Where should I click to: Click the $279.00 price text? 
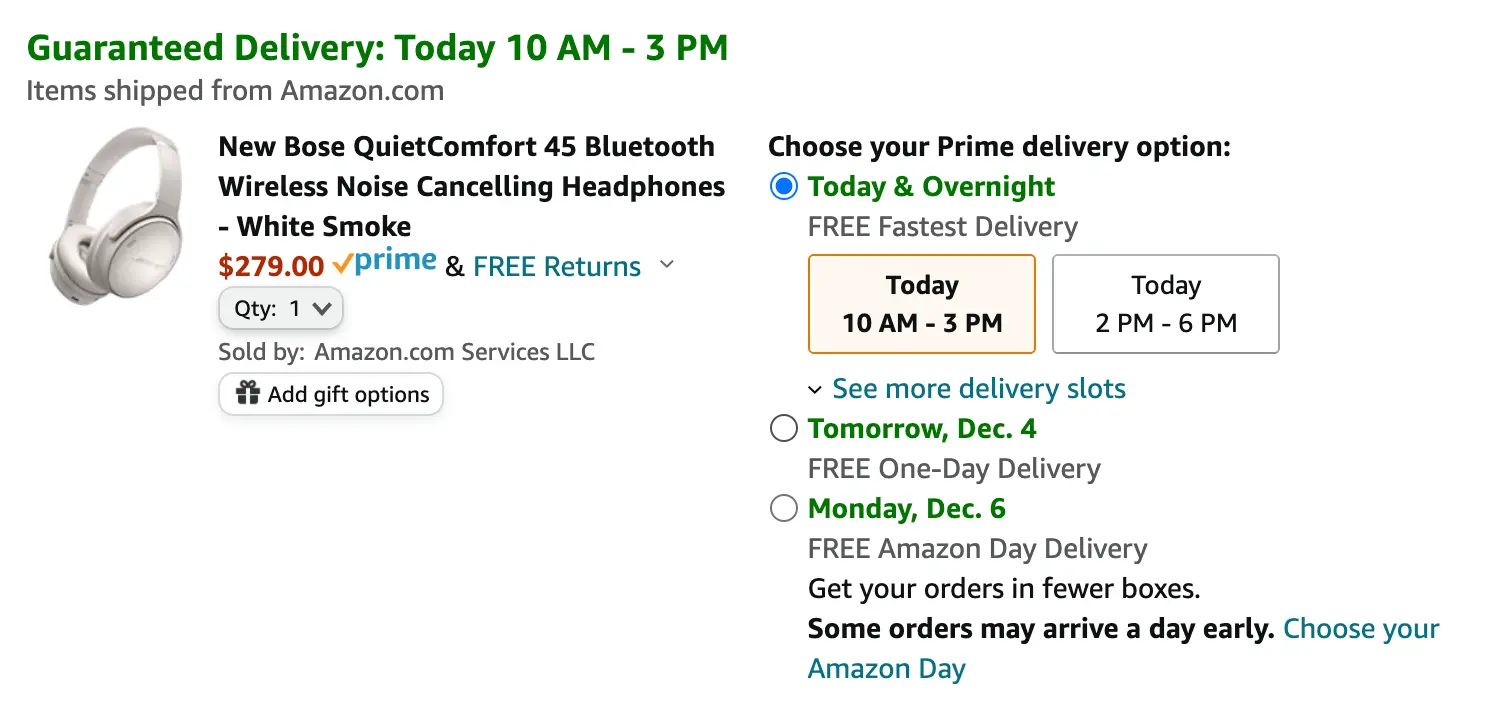coord(271,267)
